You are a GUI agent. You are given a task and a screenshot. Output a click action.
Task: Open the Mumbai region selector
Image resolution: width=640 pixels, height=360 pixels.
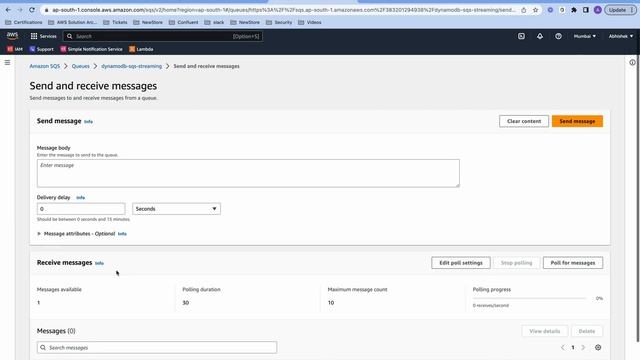click(584, 36)
